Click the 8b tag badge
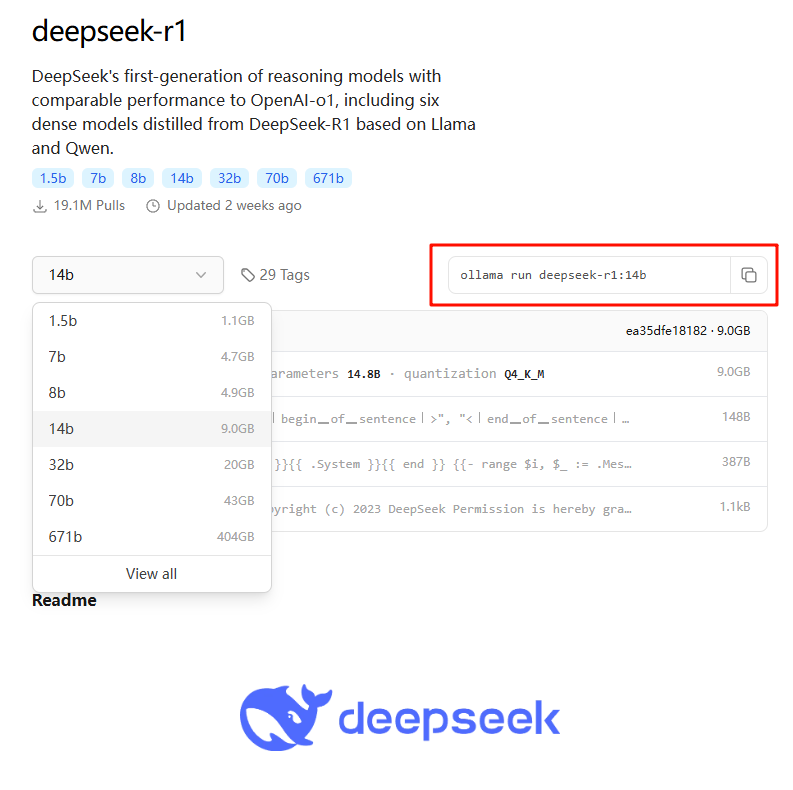This screenshot has width=793, height=790. coord(138,178)
